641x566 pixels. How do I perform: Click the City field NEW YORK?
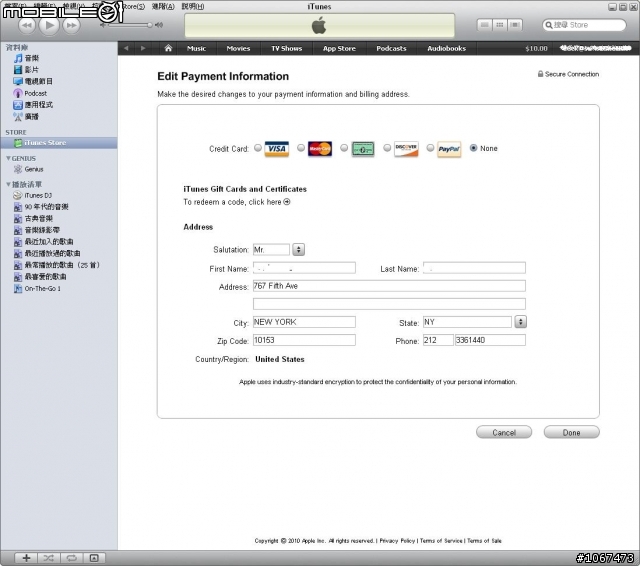click(x=304, y=322)
